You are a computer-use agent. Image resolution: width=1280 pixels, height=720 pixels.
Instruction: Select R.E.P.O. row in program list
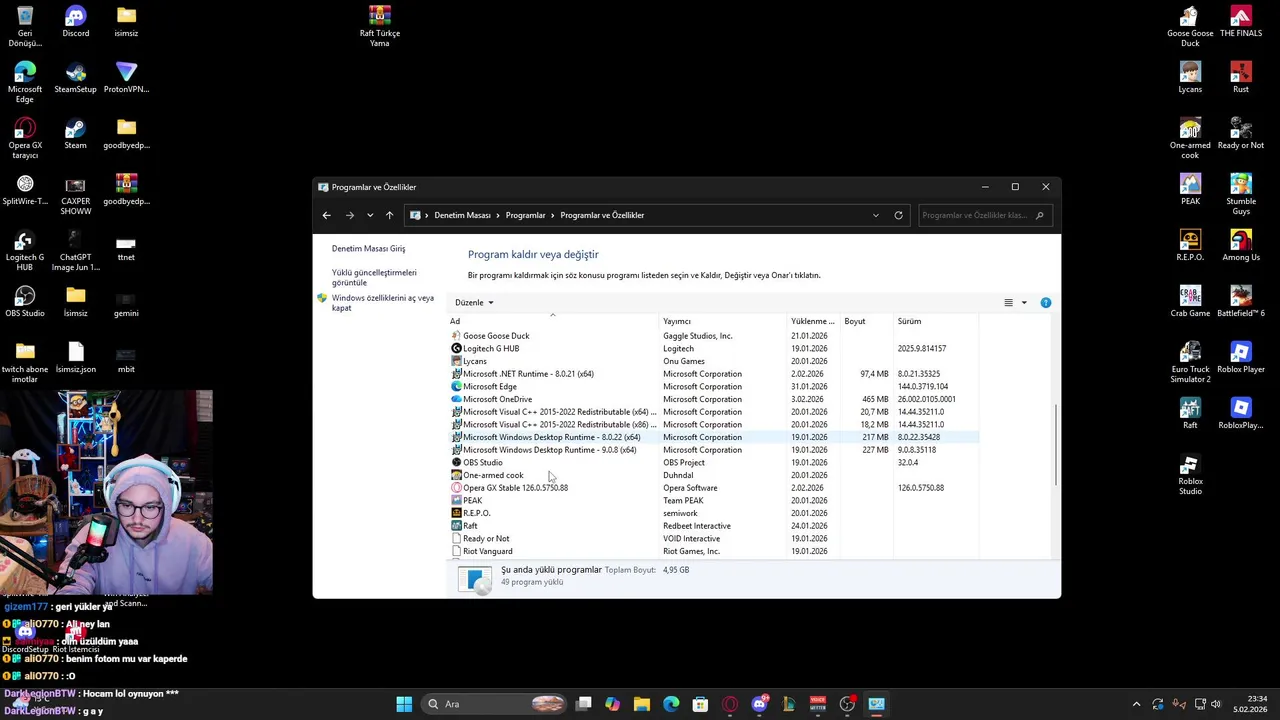[714, 513]
